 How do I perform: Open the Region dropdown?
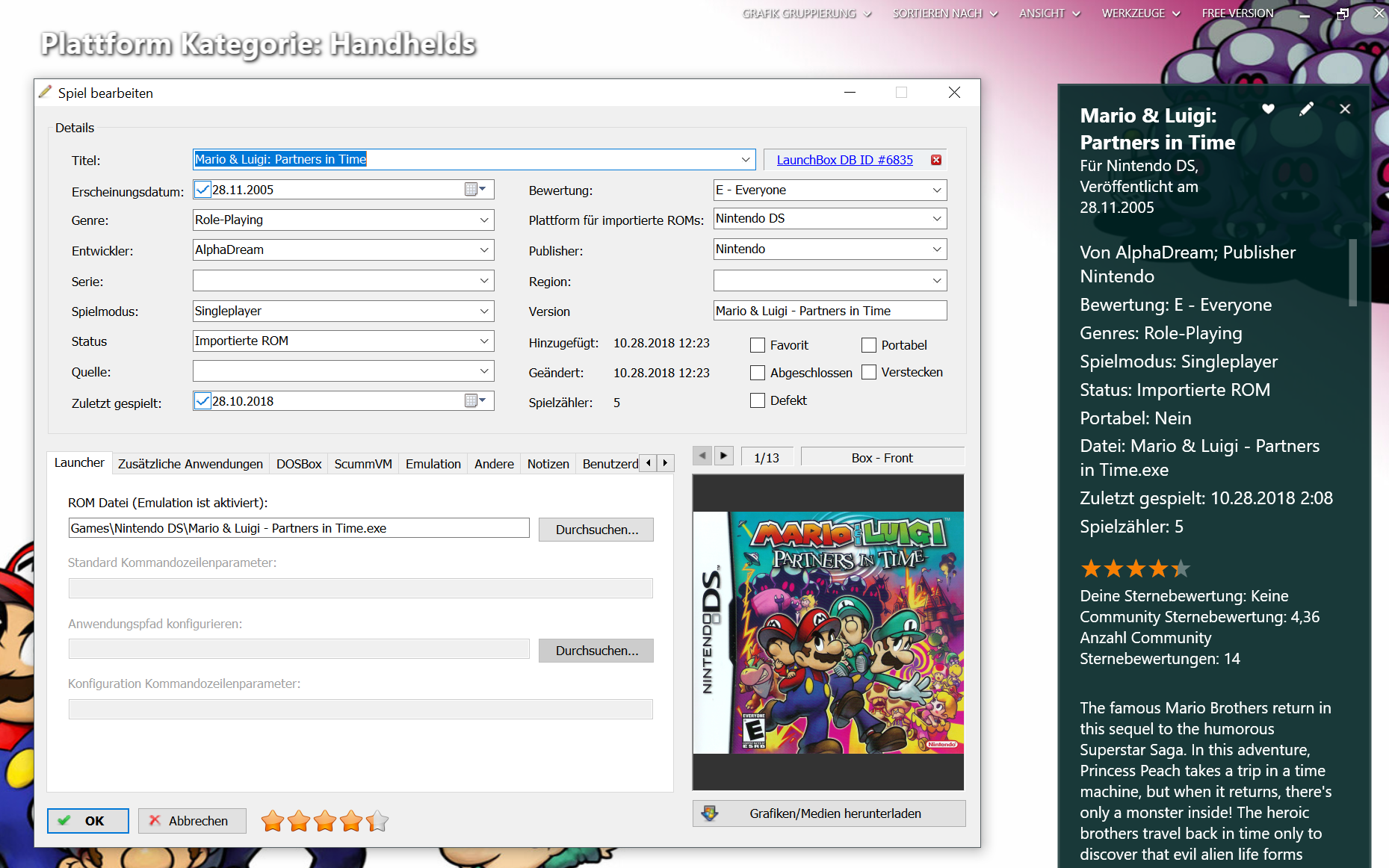tap(937, 281)
